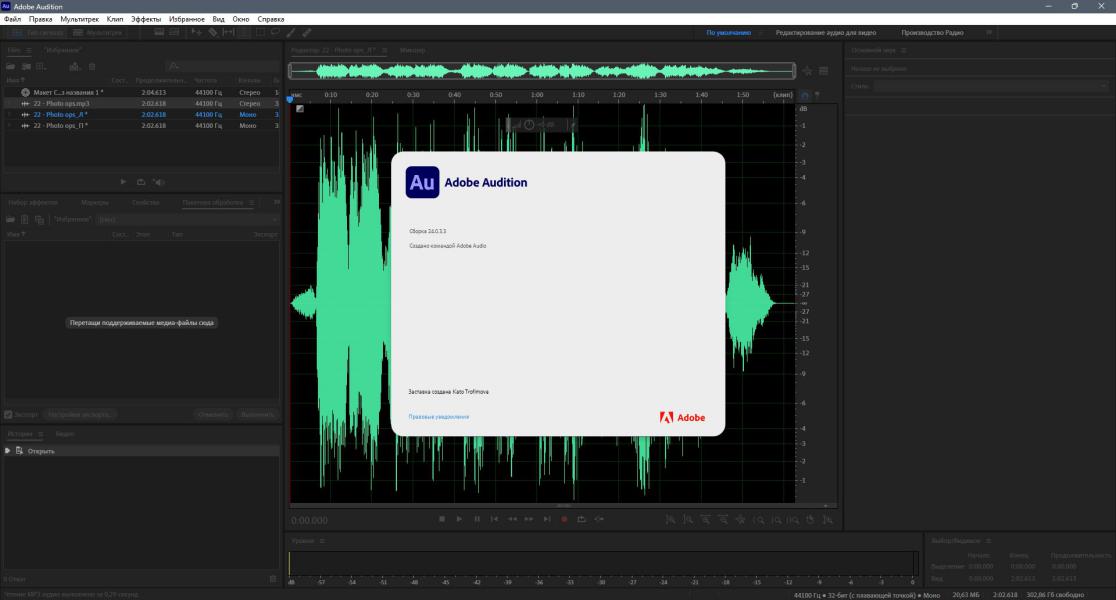Open the Мультитрек menu

tap(80, 19)
